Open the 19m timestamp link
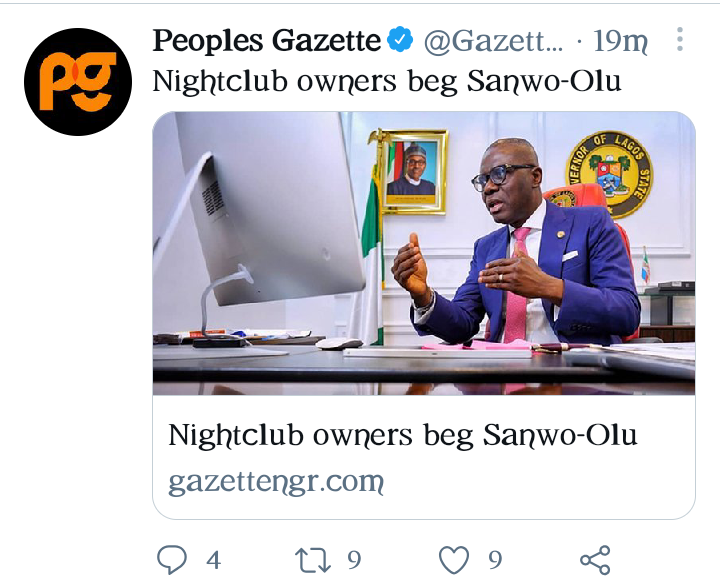Viewport: 720px width, 582px height. point(620,41)
